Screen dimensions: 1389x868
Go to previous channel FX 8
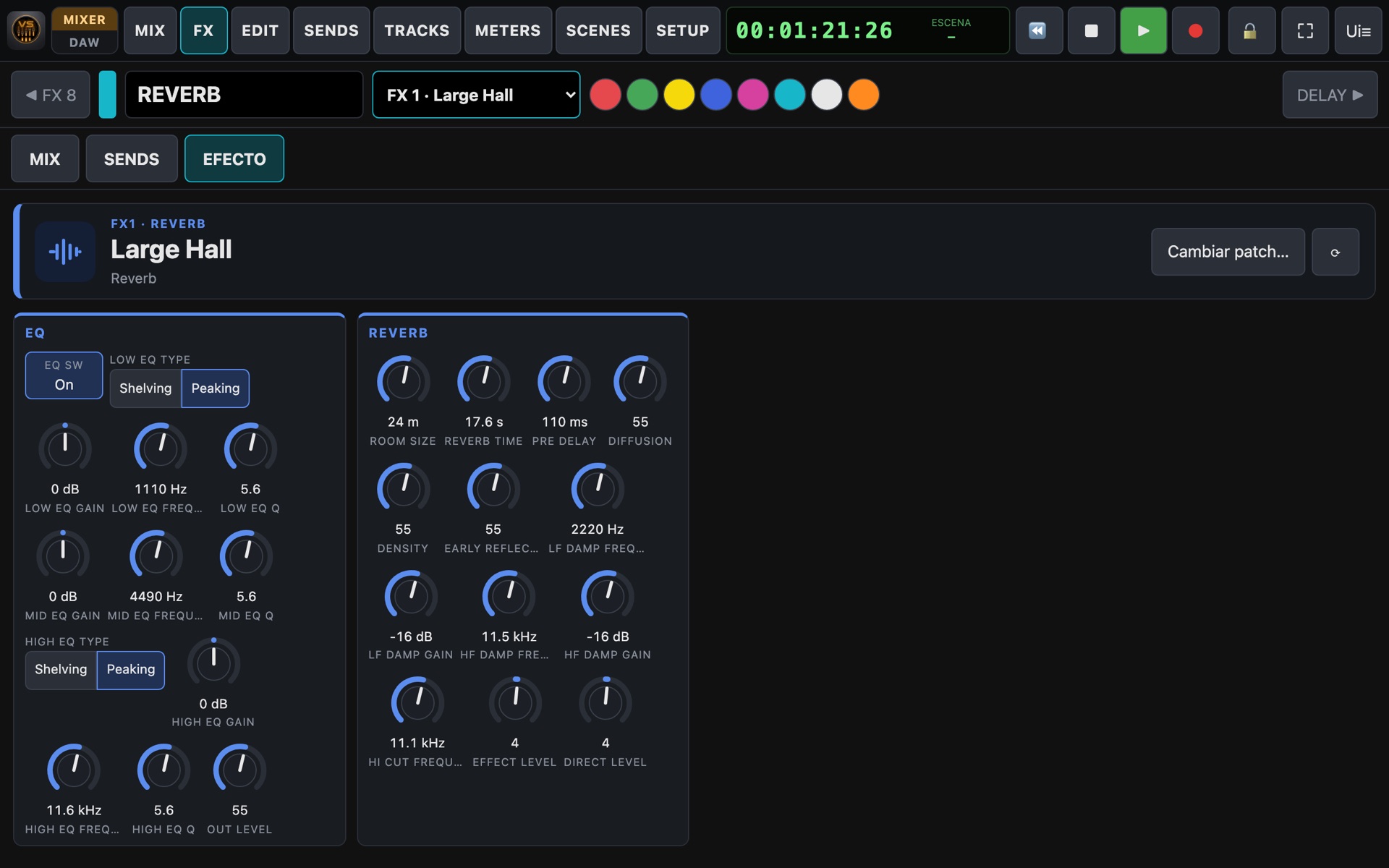[x=51, y=95]
